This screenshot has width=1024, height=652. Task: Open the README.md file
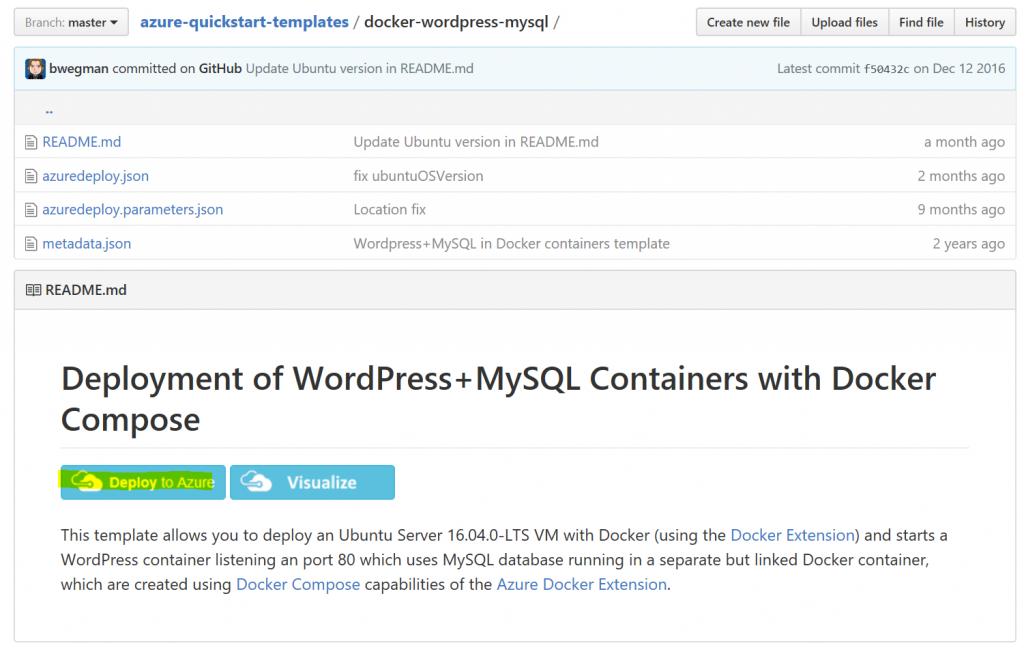pyautogui.click(x=82, y=142)
